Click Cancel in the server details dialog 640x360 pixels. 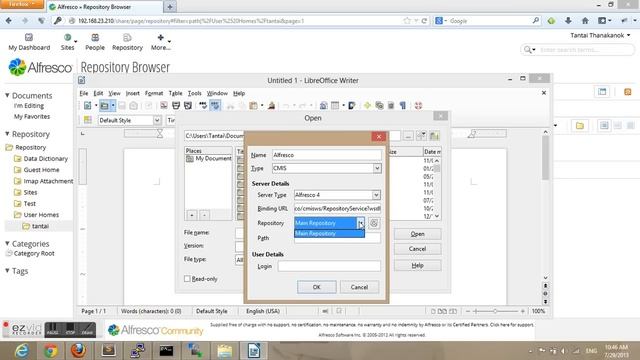tap(360, 287)
